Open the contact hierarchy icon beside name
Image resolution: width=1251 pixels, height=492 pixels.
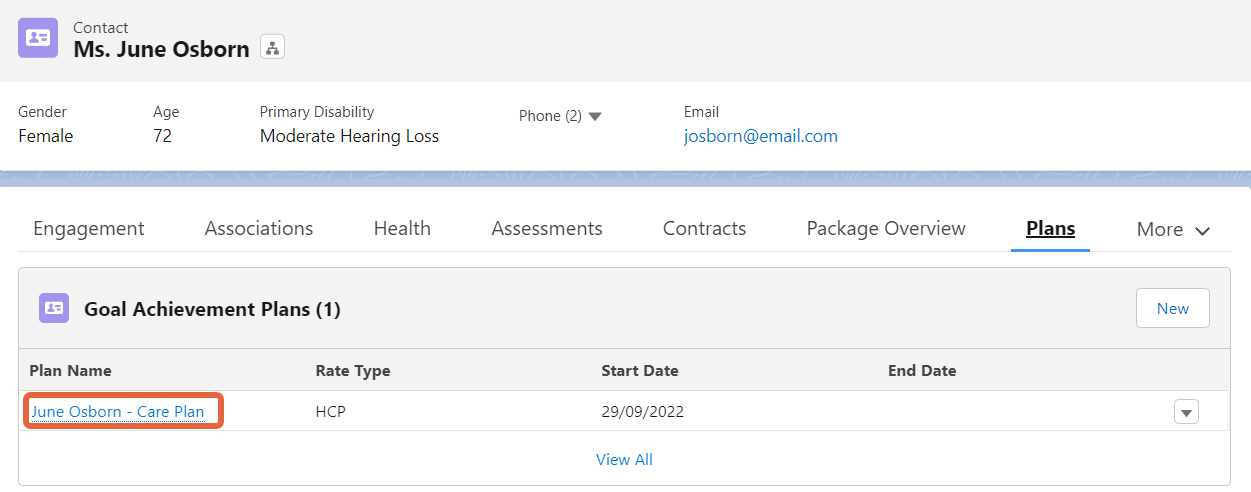[272, 47]
